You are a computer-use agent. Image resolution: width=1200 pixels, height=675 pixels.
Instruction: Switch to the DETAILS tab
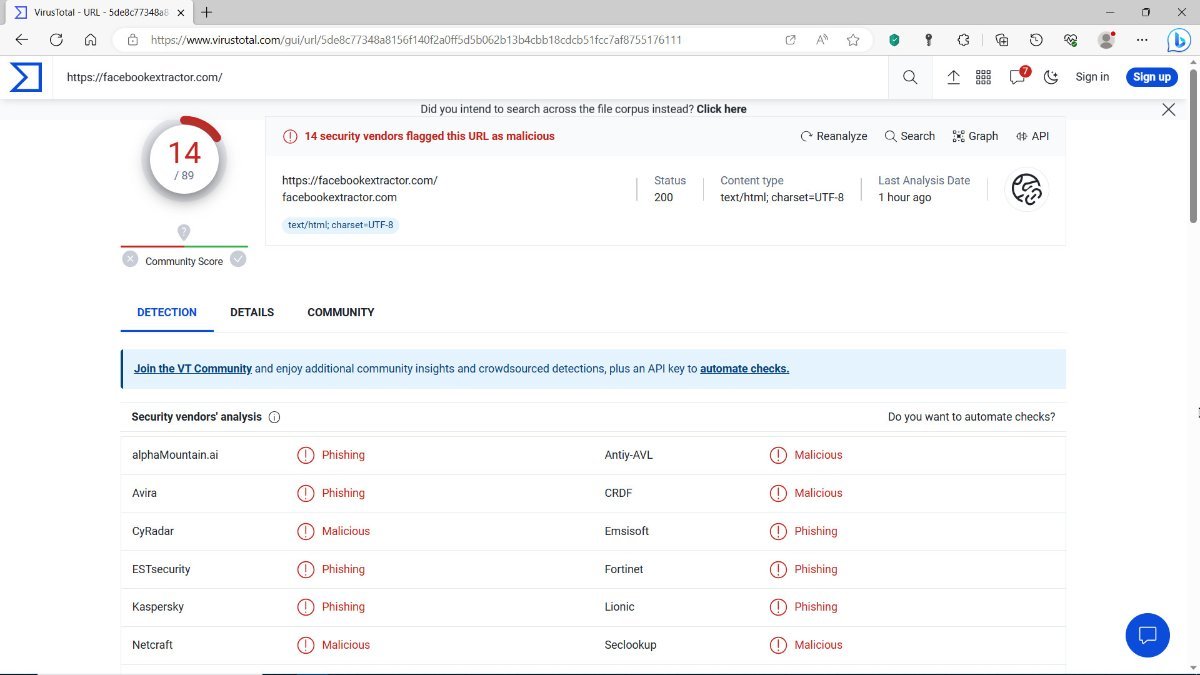[x=252, y=312]
